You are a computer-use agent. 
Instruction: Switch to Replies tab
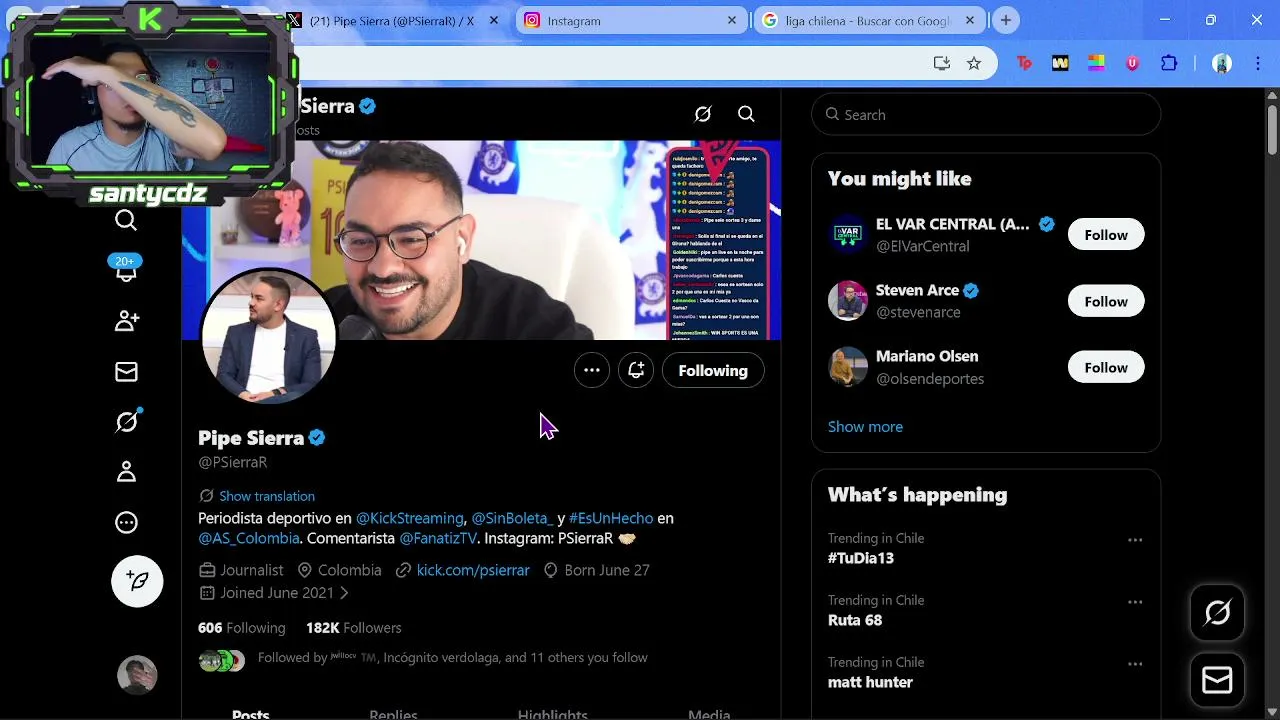(x=393, y=712)
